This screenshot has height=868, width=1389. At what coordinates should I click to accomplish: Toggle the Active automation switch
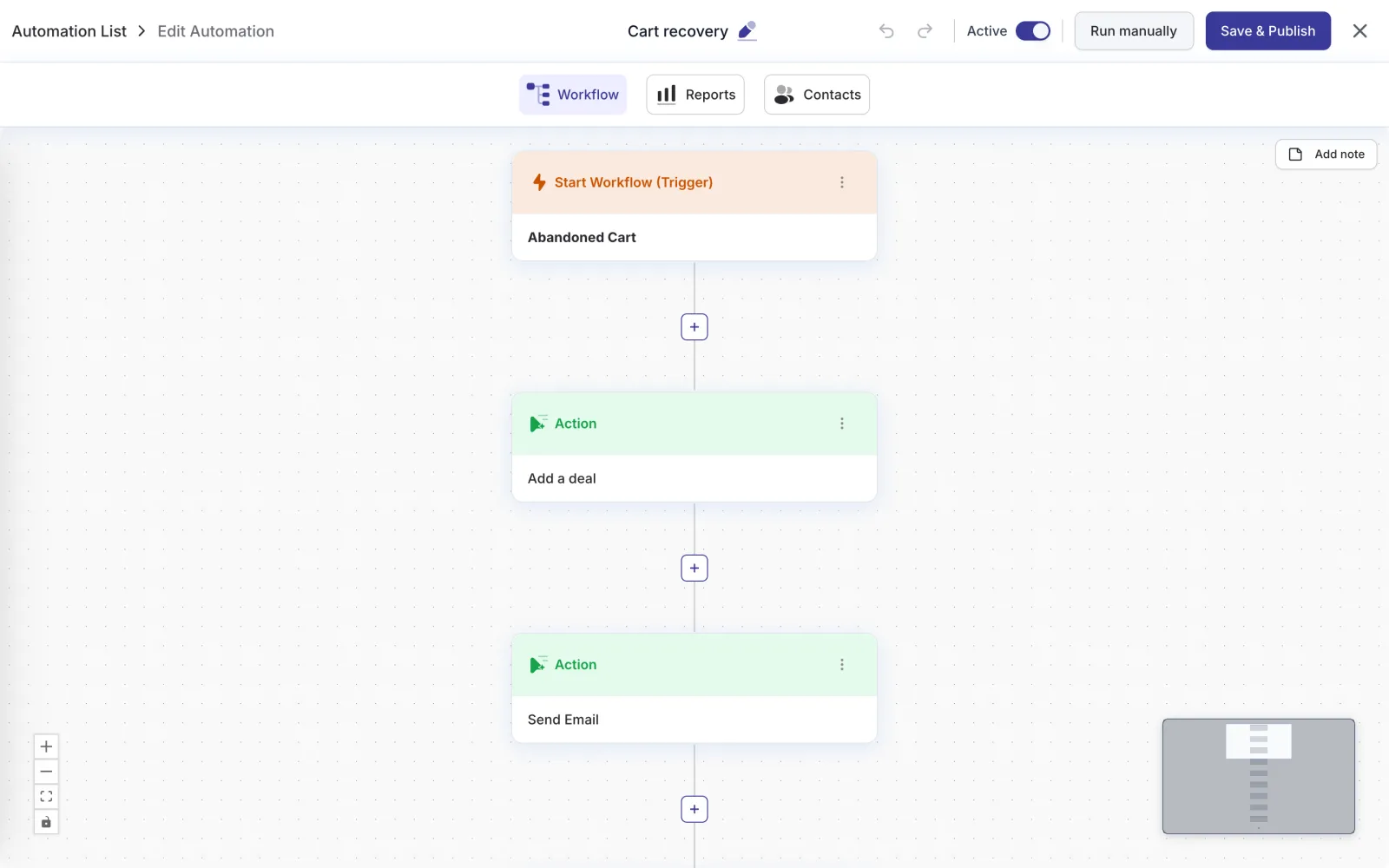[1033, 31]
